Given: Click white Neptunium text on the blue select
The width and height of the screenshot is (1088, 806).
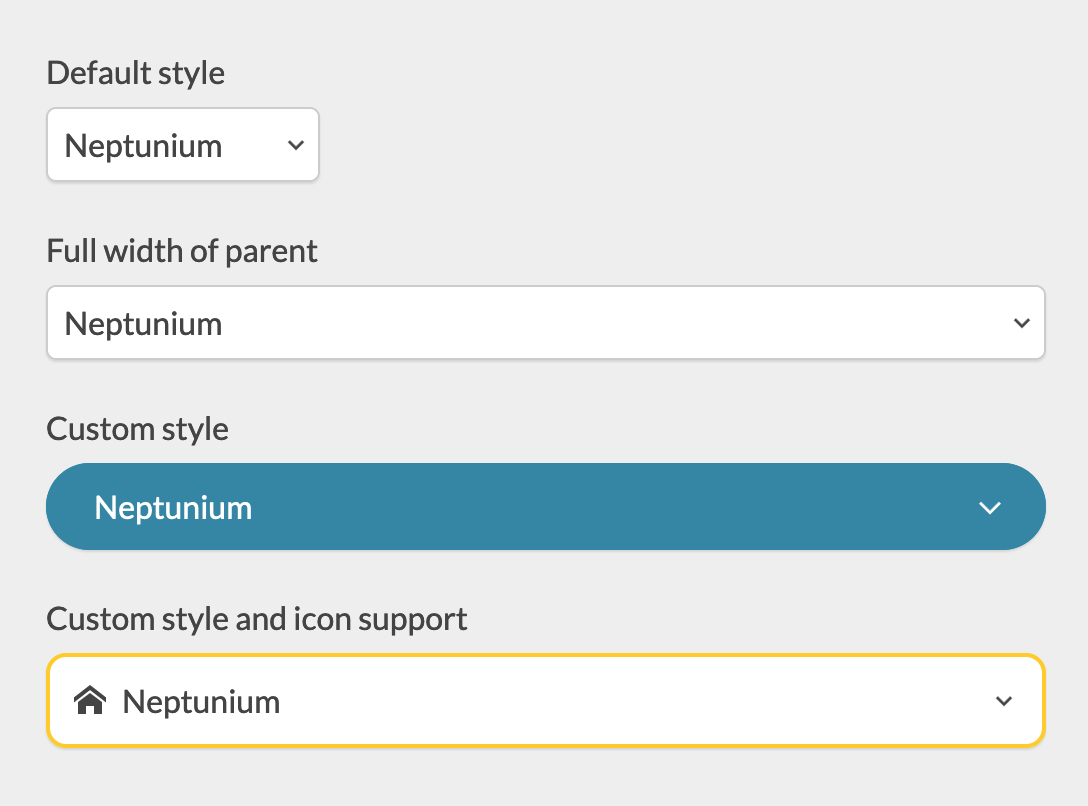Looking at the screenshot, I should (x=173, y=508).
